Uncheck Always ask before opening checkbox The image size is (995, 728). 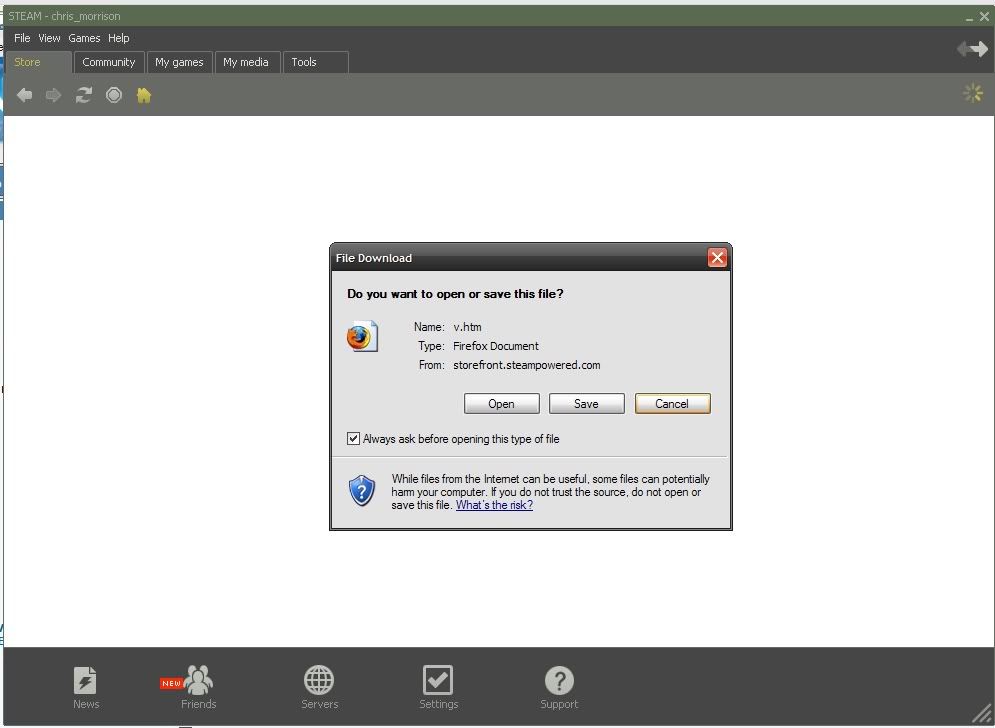tap(353, 439)
